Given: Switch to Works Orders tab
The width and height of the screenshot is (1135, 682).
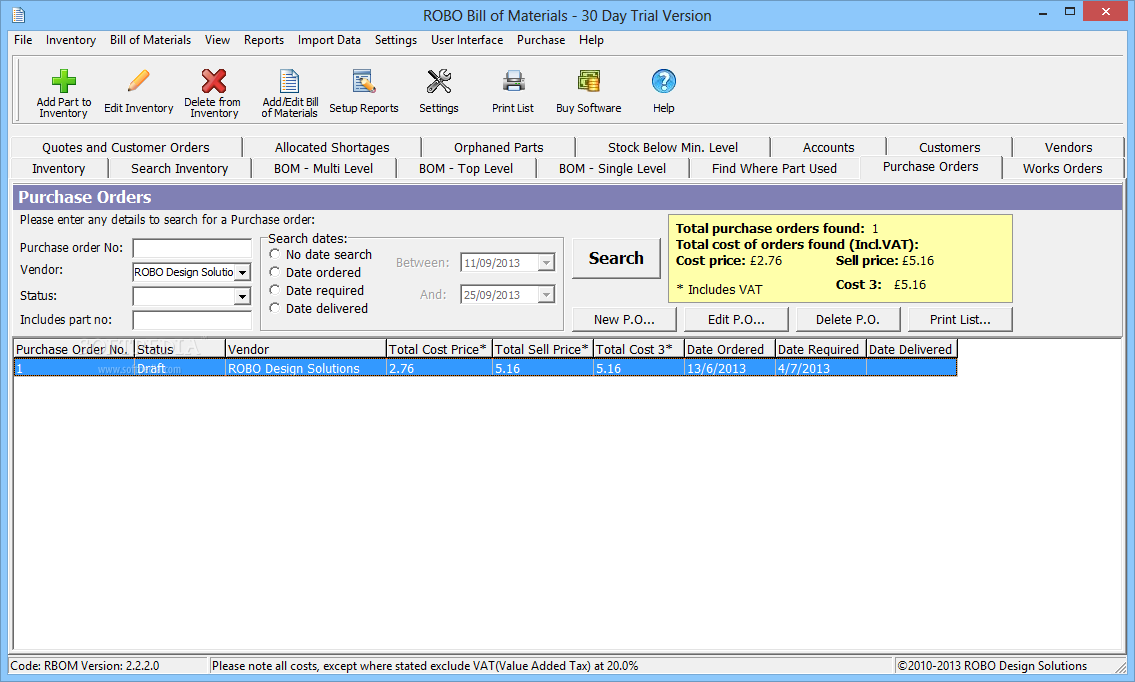Looking at the screenshot, I should 1063,168.
